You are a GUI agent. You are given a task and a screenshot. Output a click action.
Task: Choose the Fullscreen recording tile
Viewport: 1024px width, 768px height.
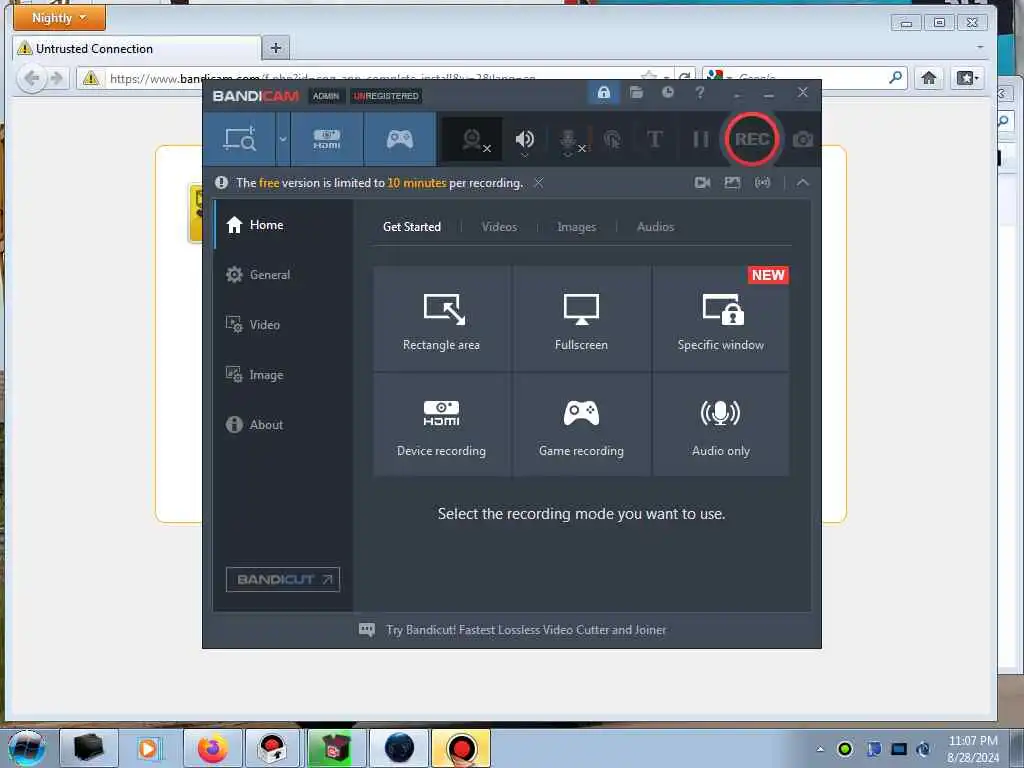[x=581, y=319]
